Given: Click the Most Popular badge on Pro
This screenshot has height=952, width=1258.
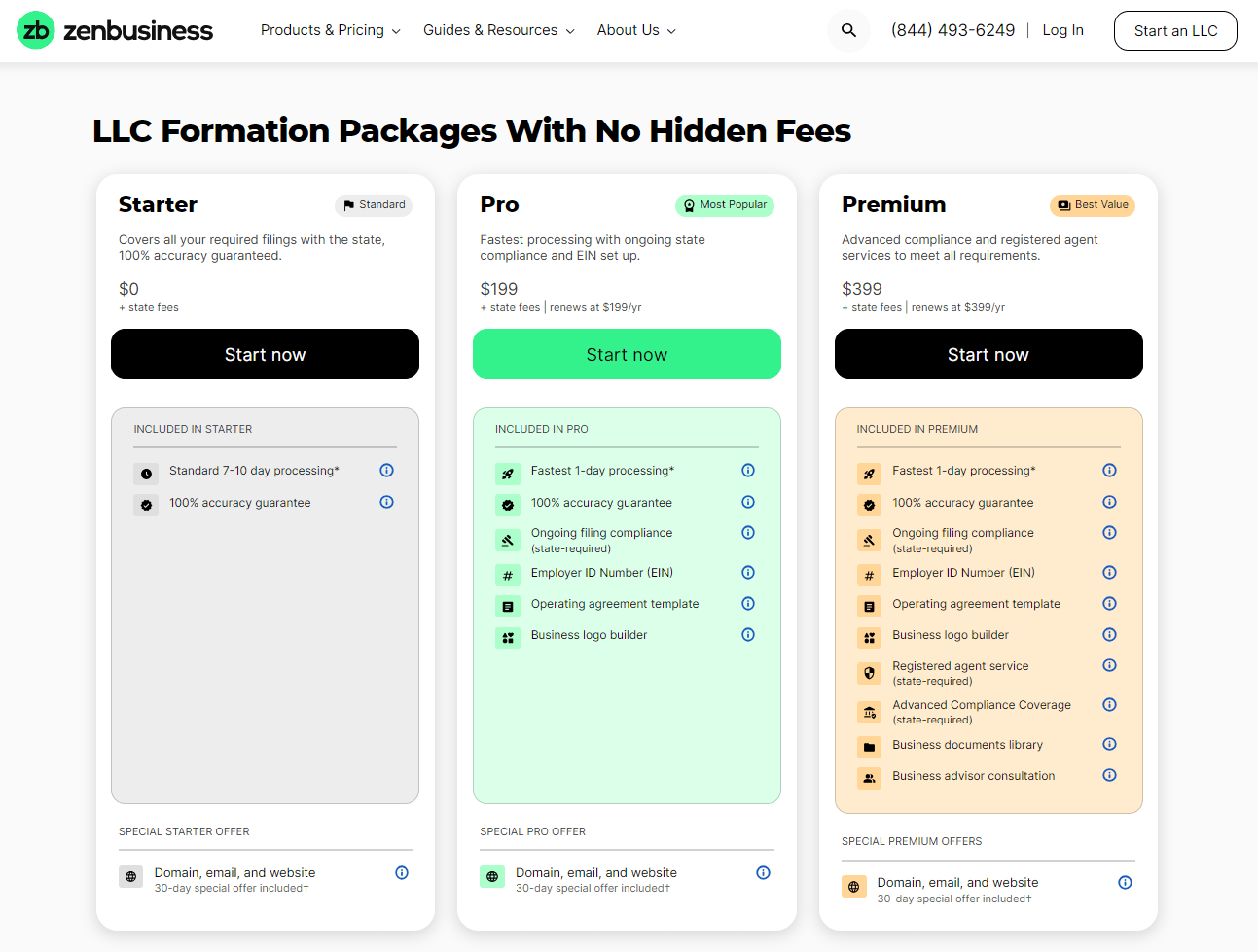Looking at the screenshot, I should coord(725,205).
